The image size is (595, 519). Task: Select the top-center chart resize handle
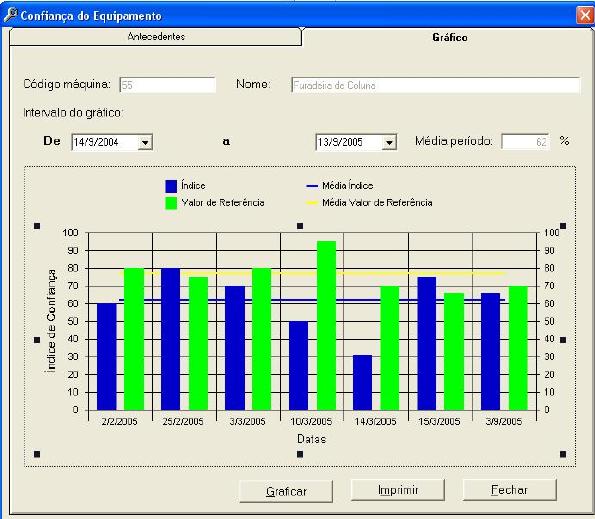tap(300, 226)
